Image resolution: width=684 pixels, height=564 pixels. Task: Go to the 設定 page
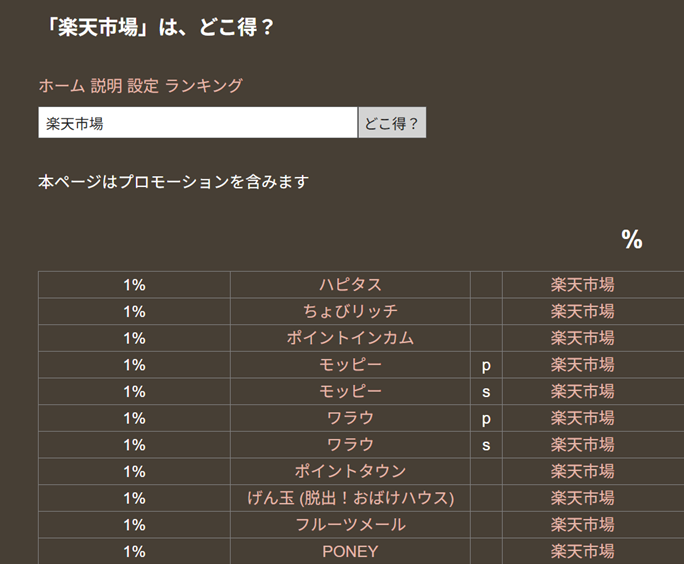(x=143, y=85)
